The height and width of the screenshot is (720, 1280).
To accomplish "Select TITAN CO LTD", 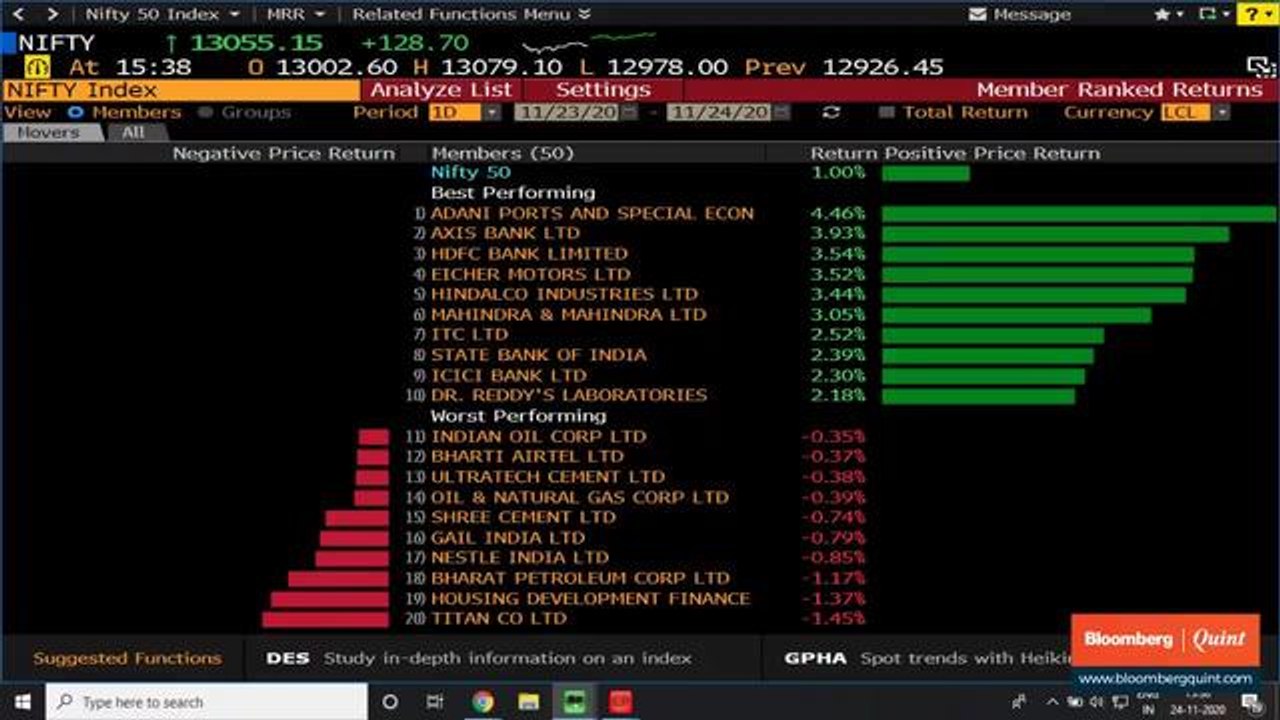I will pos(498,618).
